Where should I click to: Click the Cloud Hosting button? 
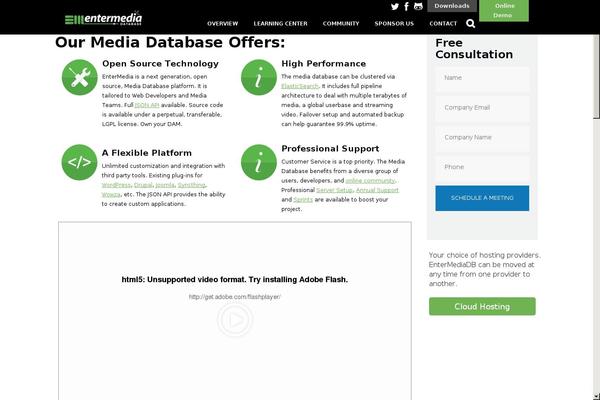coord(482,307)
